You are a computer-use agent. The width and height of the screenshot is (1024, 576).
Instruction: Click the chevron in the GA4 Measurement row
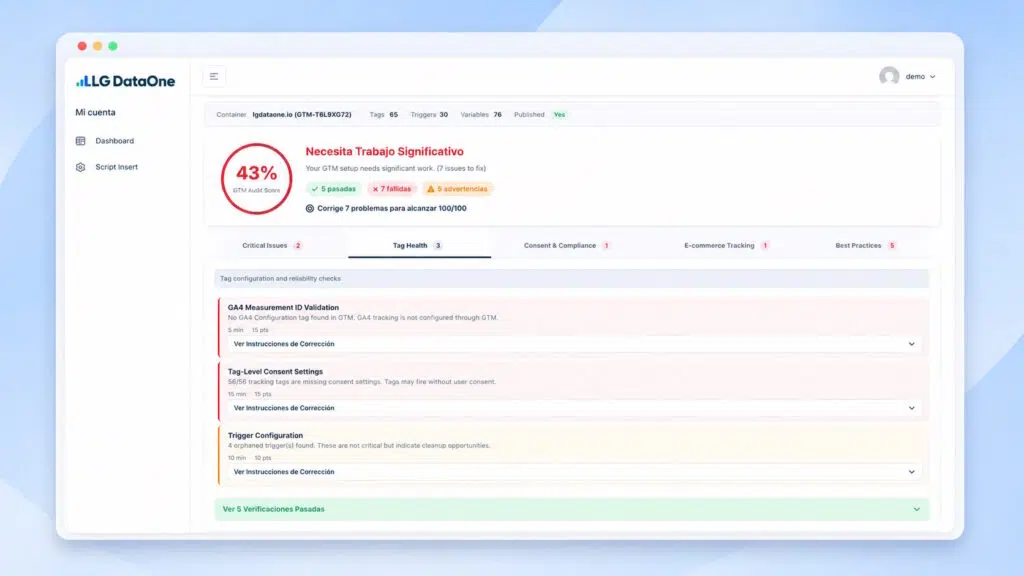[x=912, y=344]
